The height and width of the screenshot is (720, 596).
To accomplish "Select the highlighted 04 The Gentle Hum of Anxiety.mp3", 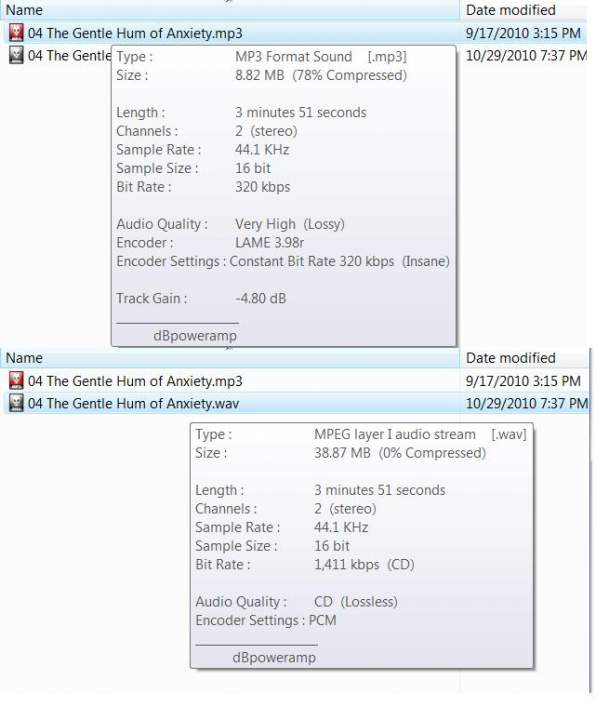I will (x=135, y=33).
